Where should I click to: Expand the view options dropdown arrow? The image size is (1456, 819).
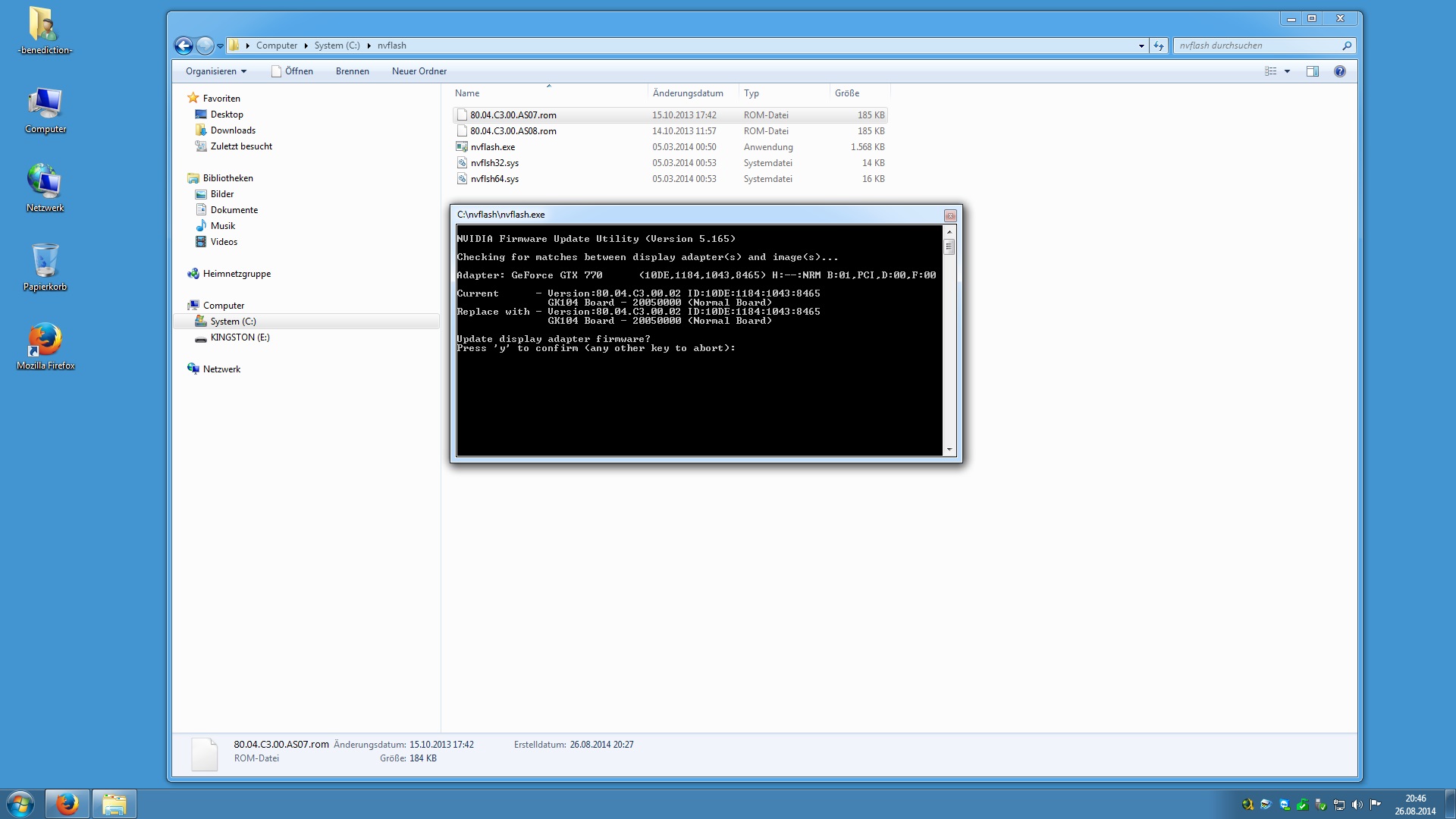[1287, 71]
